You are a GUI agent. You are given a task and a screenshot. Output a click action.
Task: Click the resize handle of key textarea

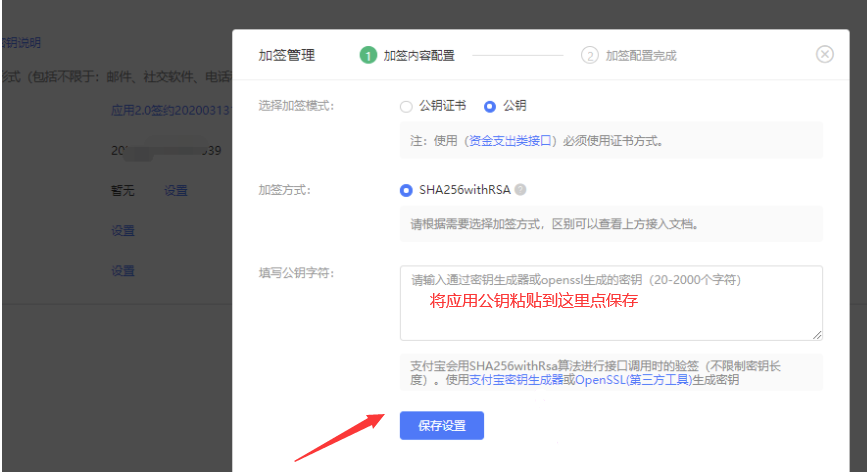tap(817, 335)
